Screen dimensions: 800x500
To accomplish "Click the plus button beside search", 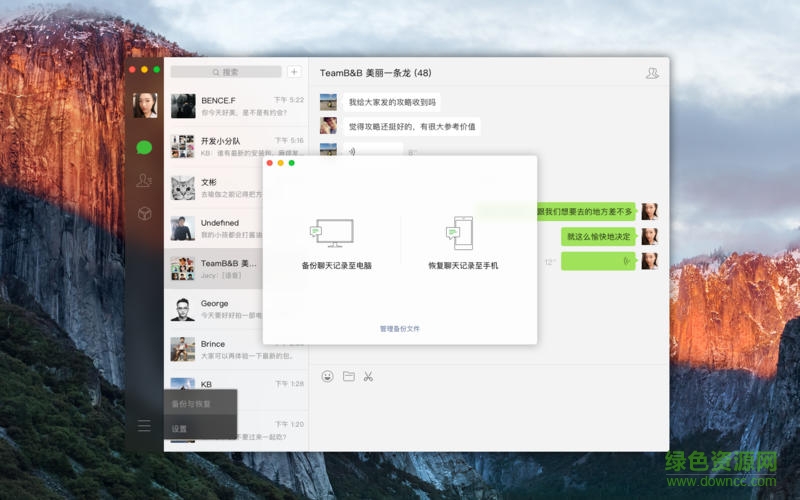I will coord(294,72).
